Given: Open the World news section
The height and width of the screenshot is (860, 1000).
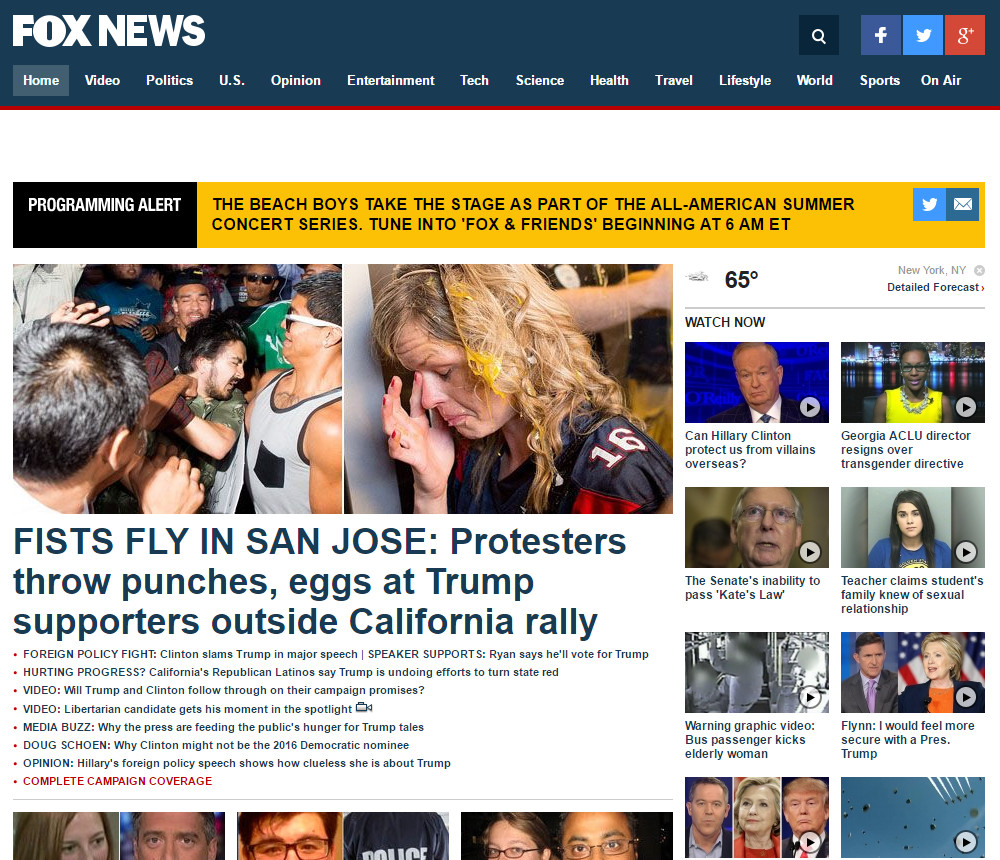Looking at the screenshot, I should [814, 80].
